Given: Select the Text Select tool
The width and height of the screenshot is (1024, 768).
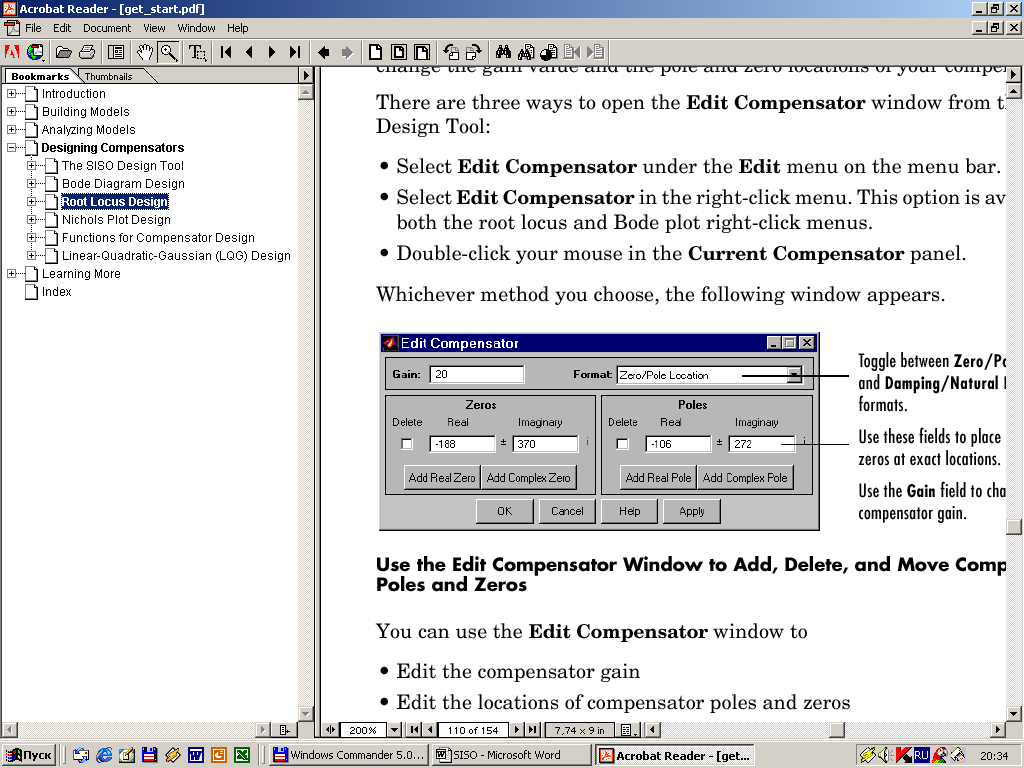Looking at the screenshot, I should [x=197, y=52].
